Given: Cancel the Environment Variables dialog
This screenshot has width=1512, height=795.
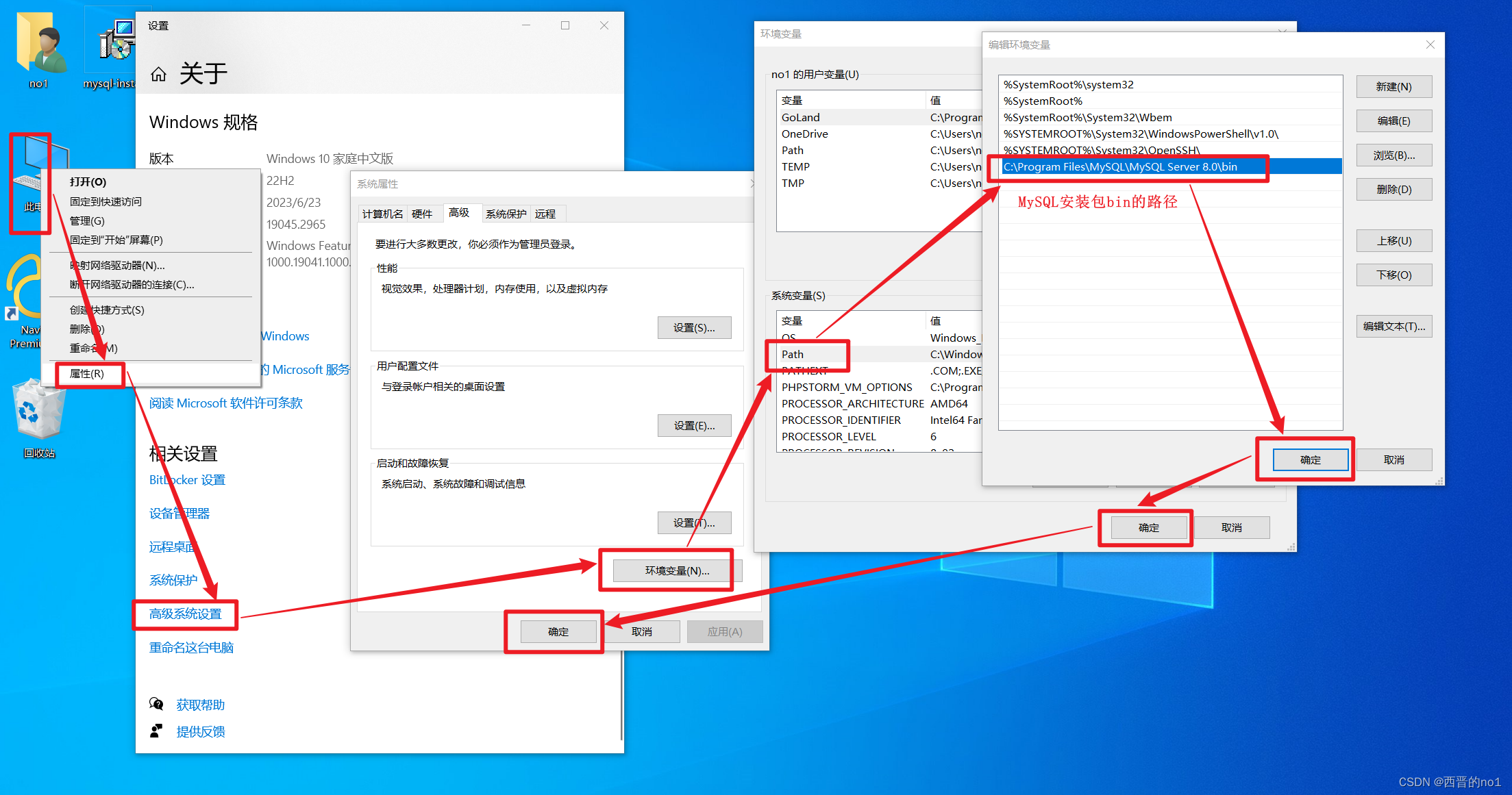Looking at the screenshot, I should click(x=1232, y=527).
